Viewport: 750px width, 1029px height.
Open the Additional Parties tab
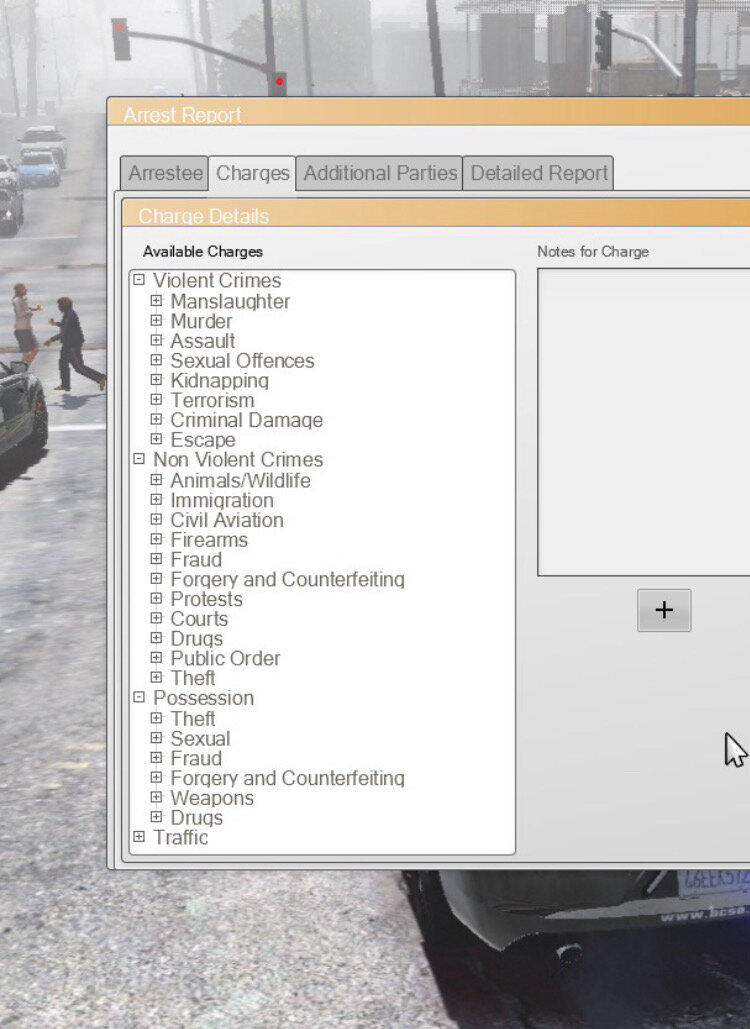[x=380, y=173]
